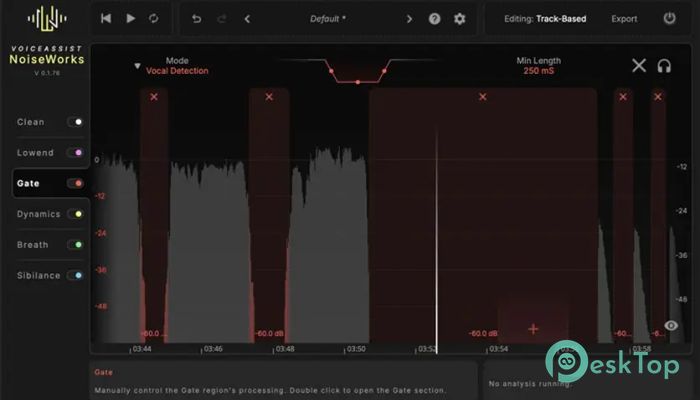Click the 03:46 timeline marker
Screen dimensions: 700x400
(213, 349)
